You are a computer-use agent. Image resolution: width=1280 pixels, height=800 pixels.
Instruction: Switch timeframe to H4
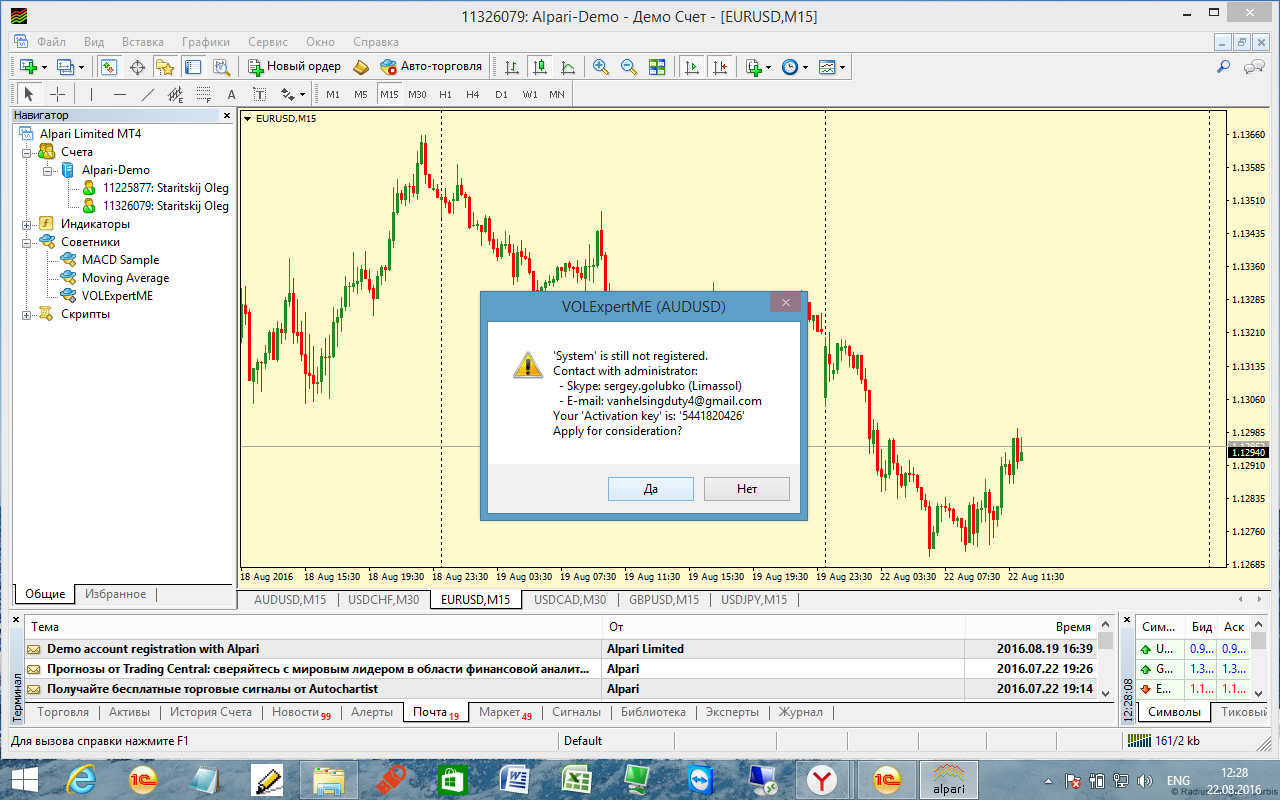(473, 94)
